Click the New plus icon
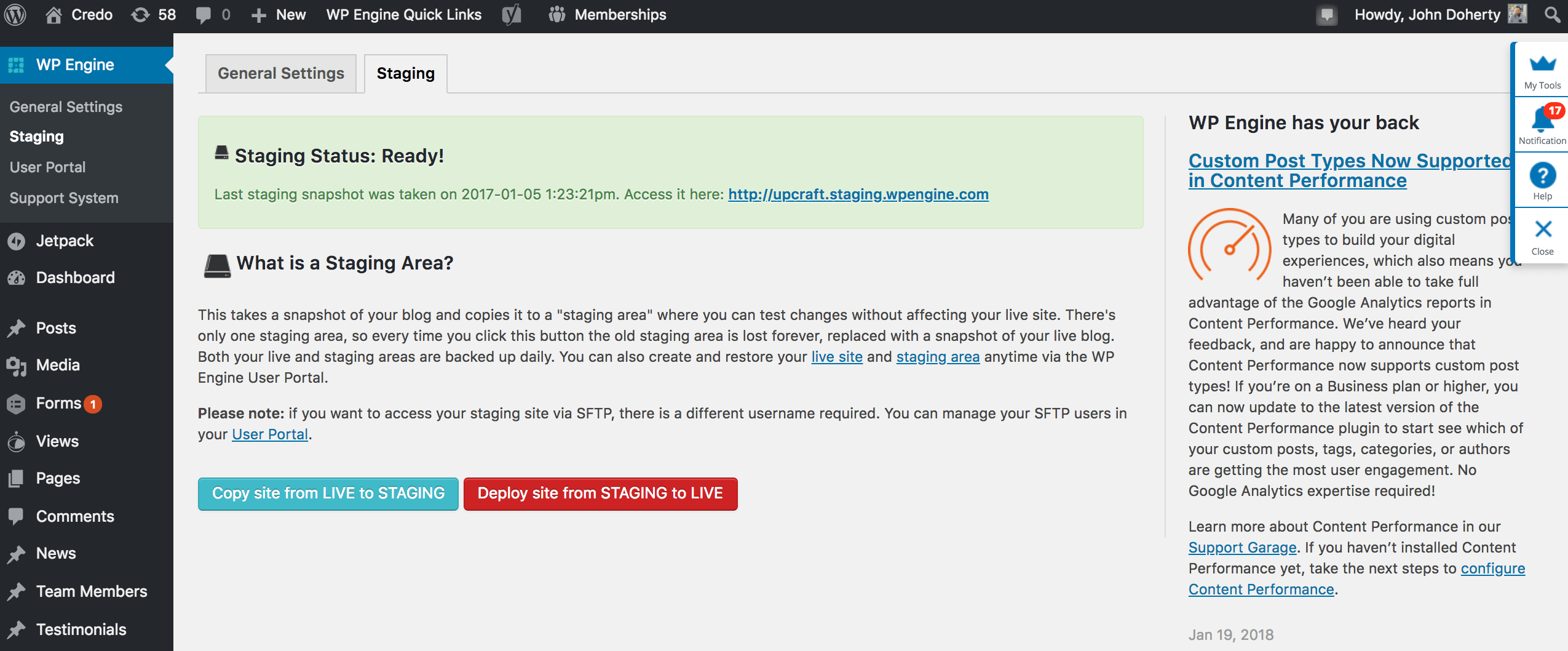This screenshot has width=1568, height=651. coord(259,15)
